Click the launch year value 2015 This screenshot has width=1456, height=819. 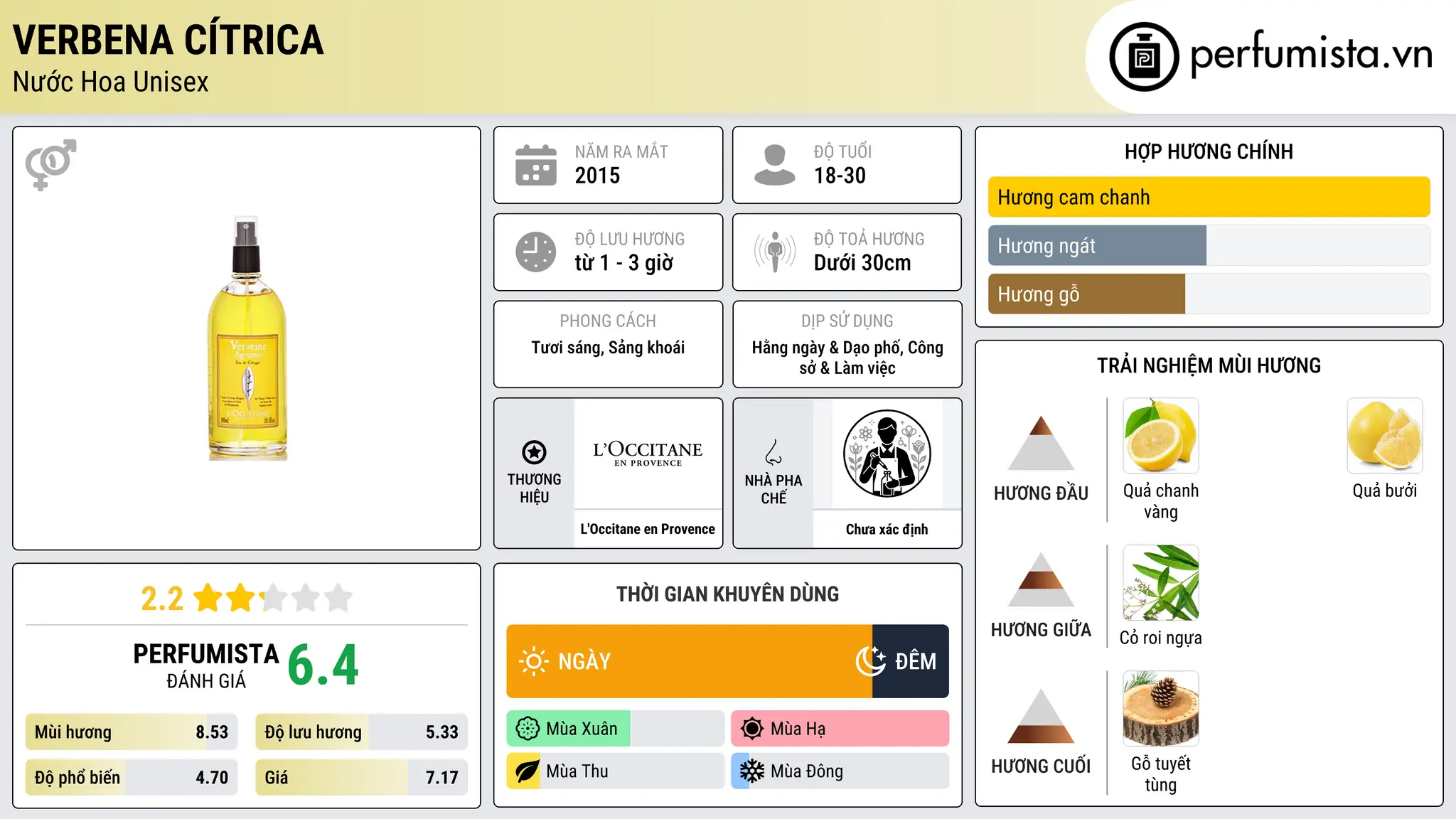(x=597, y=176)
